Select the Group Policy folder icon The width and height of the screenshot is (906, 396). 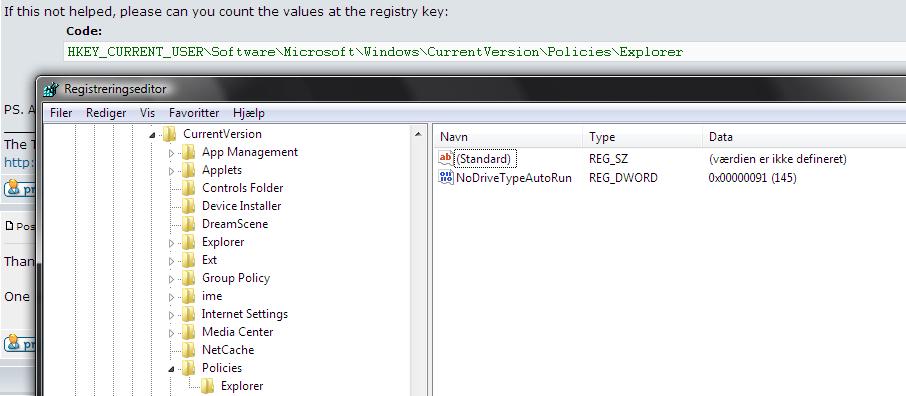pos(188,278)
